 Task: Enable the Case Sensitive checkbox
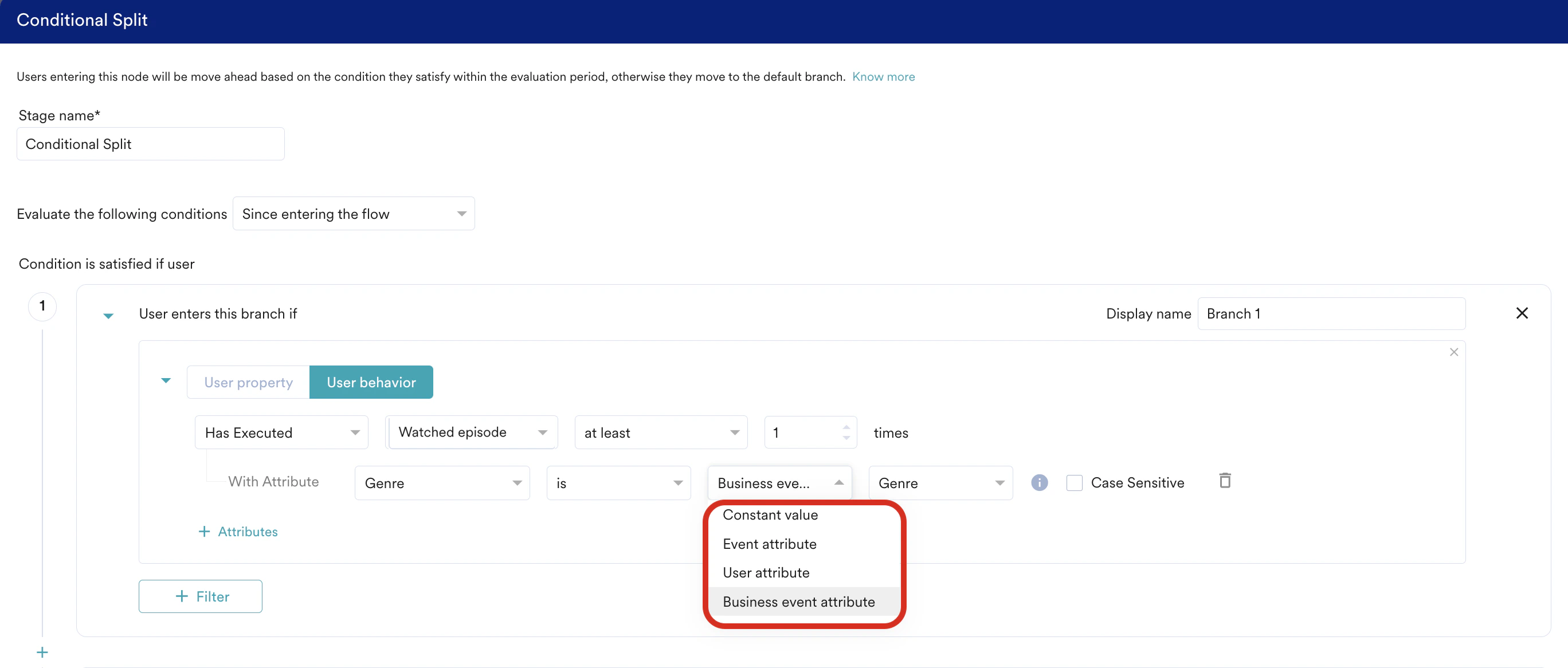tap(1074, 482)
